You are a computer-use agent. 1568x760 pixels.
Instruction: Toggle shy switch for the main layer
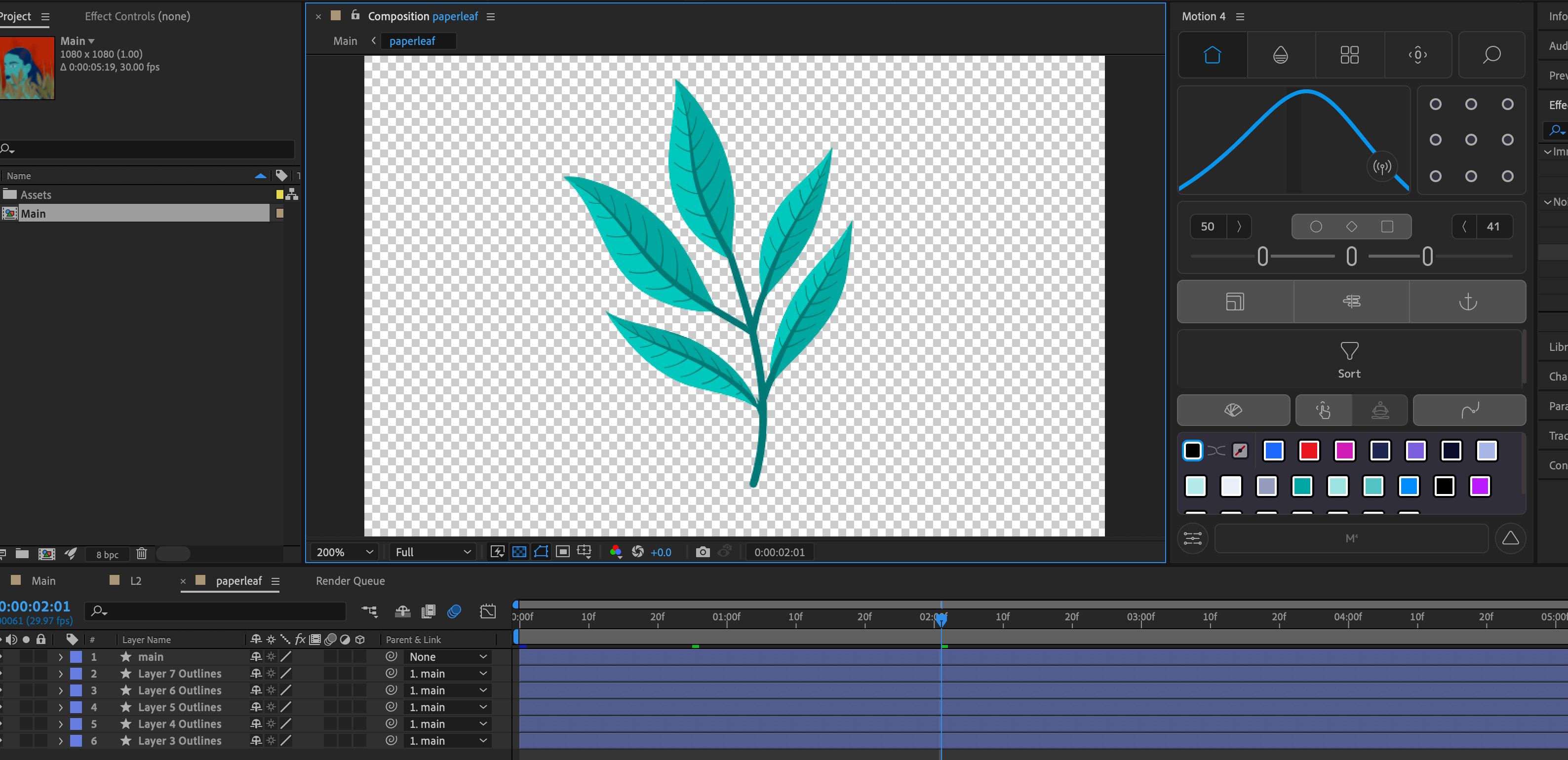click(x=256, y=656)
